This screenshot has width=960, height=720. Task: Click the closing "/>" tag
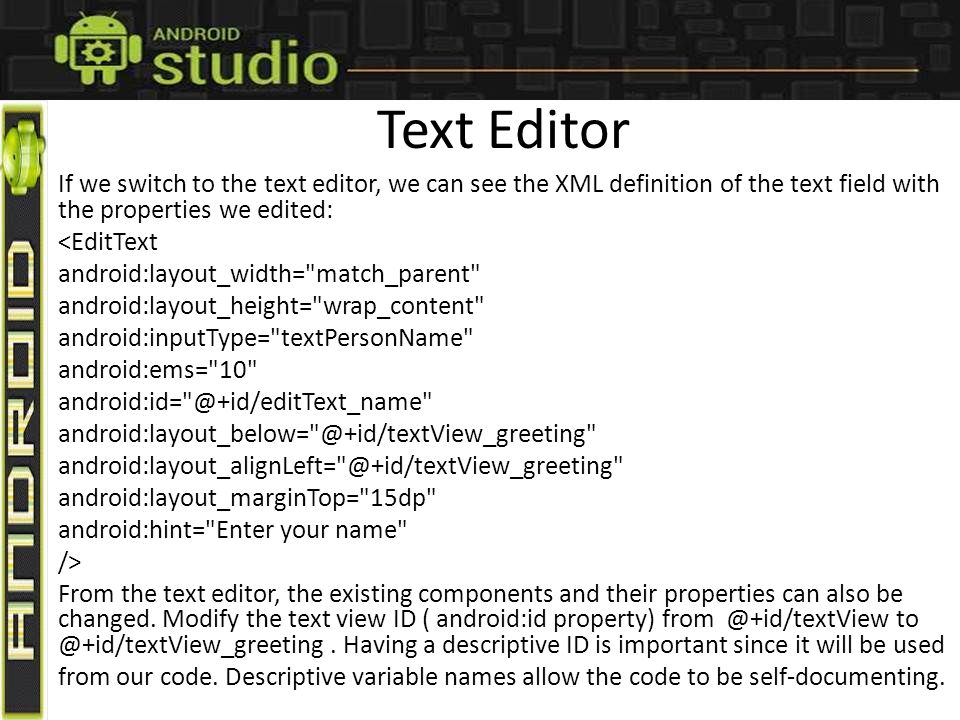click(x=69, y=561)
